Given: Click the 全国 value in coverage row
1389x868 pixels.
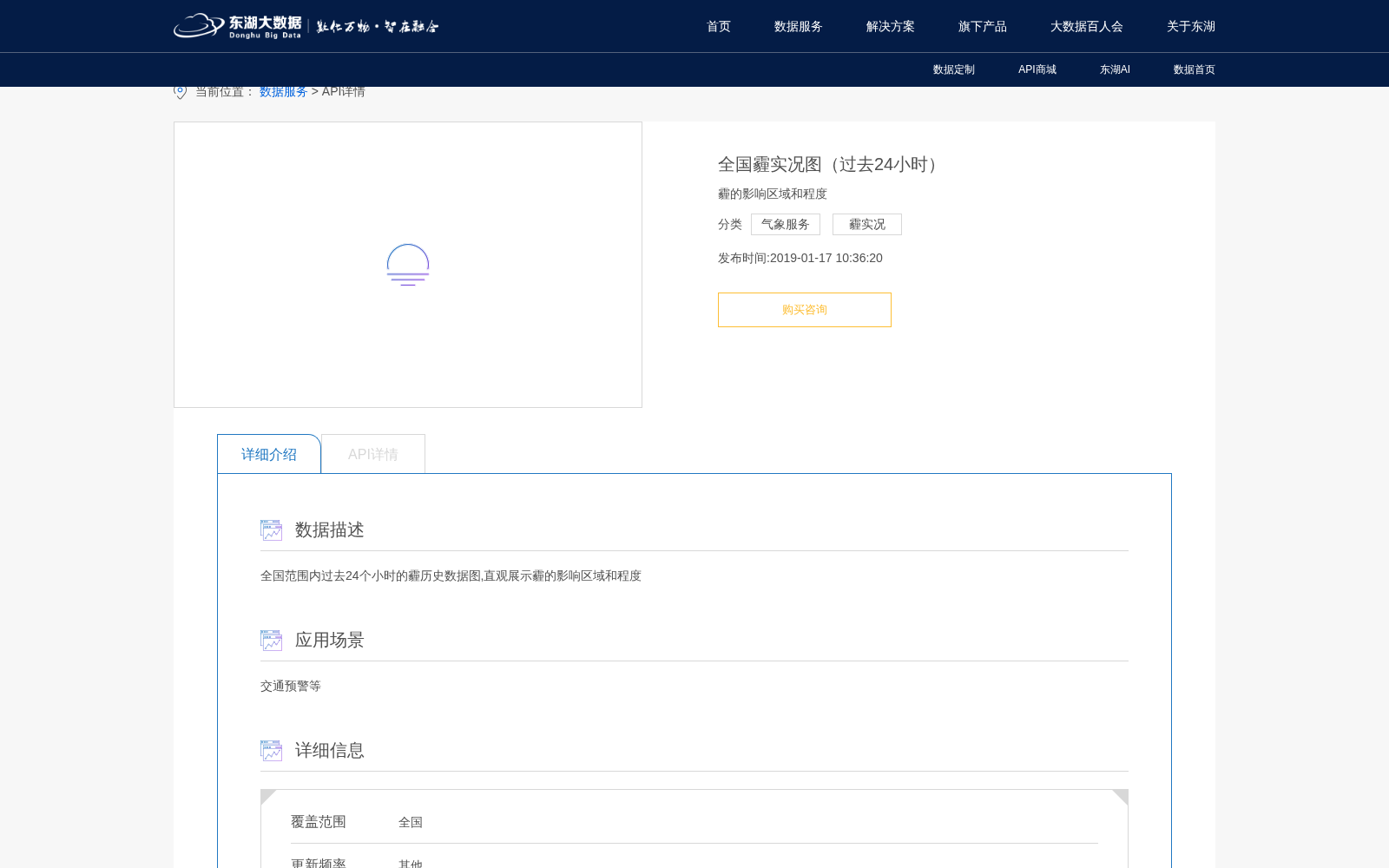Looking at the screenshot, I should (411, 822).
